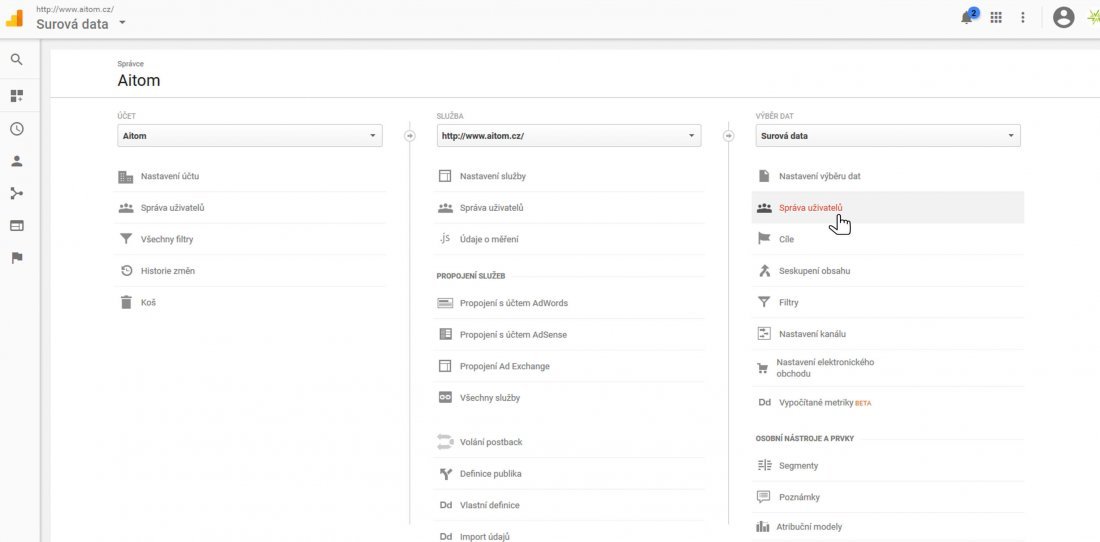Image resolution: width=1100 pixels, height=542 pixels.
Task: Click the search magnifier icon in sidebar
Action: point(16,60)
